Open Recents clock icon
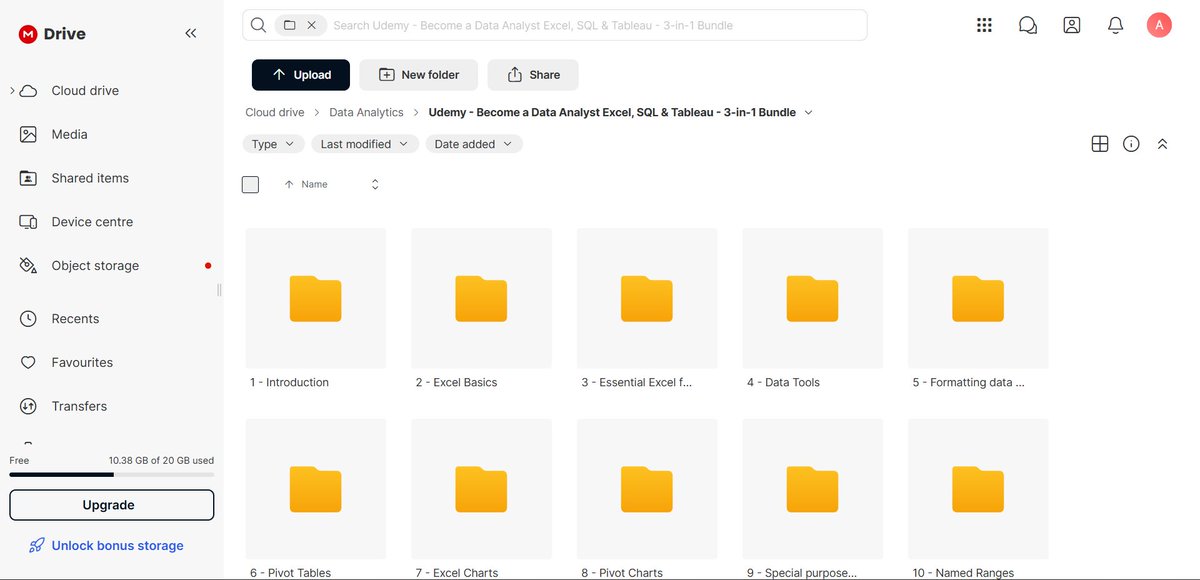The height and width of the screenshot is (580, 1200). coord(29,319)
